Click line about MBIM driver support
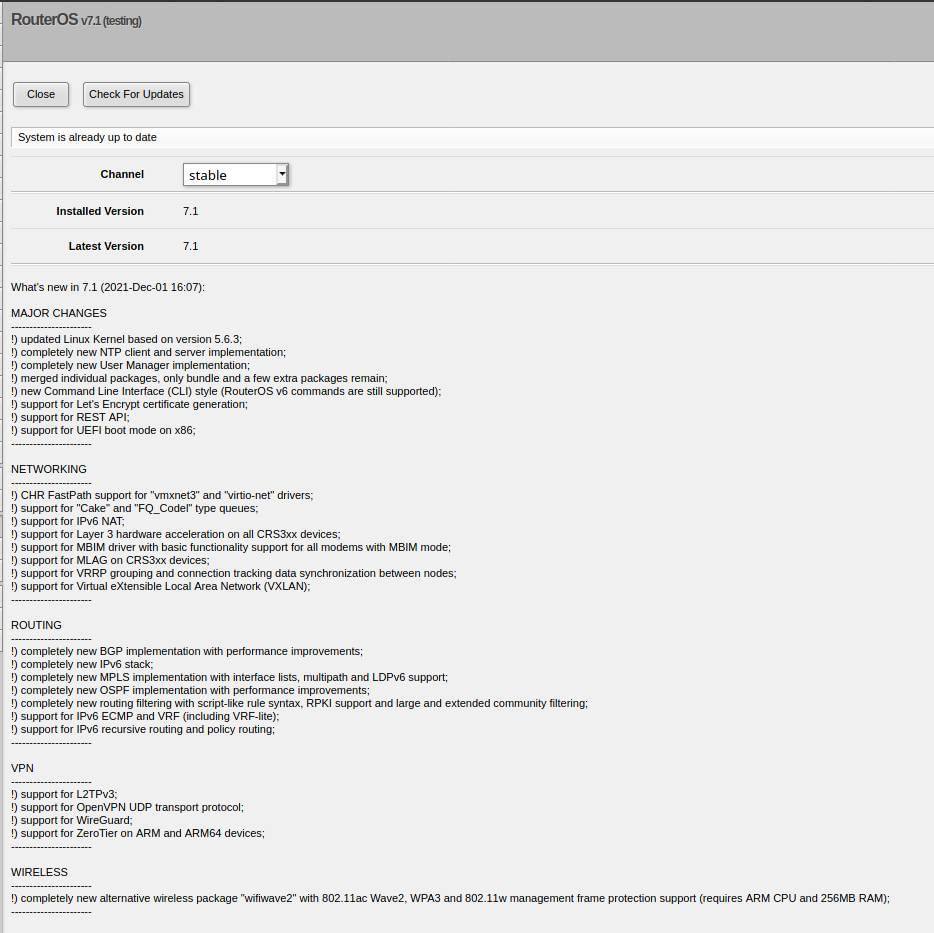Screen dimensions: 934x933 [x=231, y=547]
